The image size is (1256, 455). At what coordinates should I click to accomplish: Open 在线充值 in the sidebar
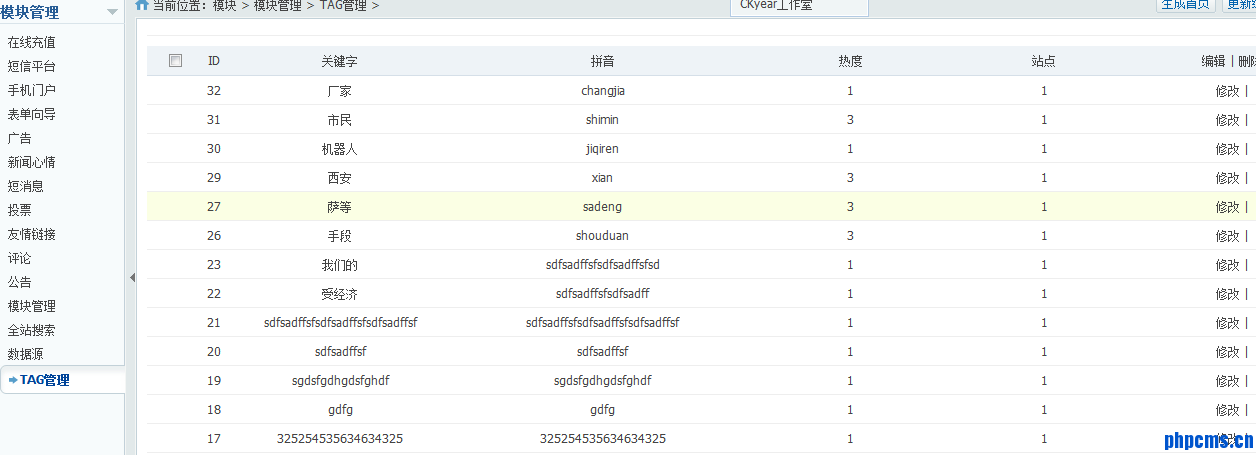[32, 42]
